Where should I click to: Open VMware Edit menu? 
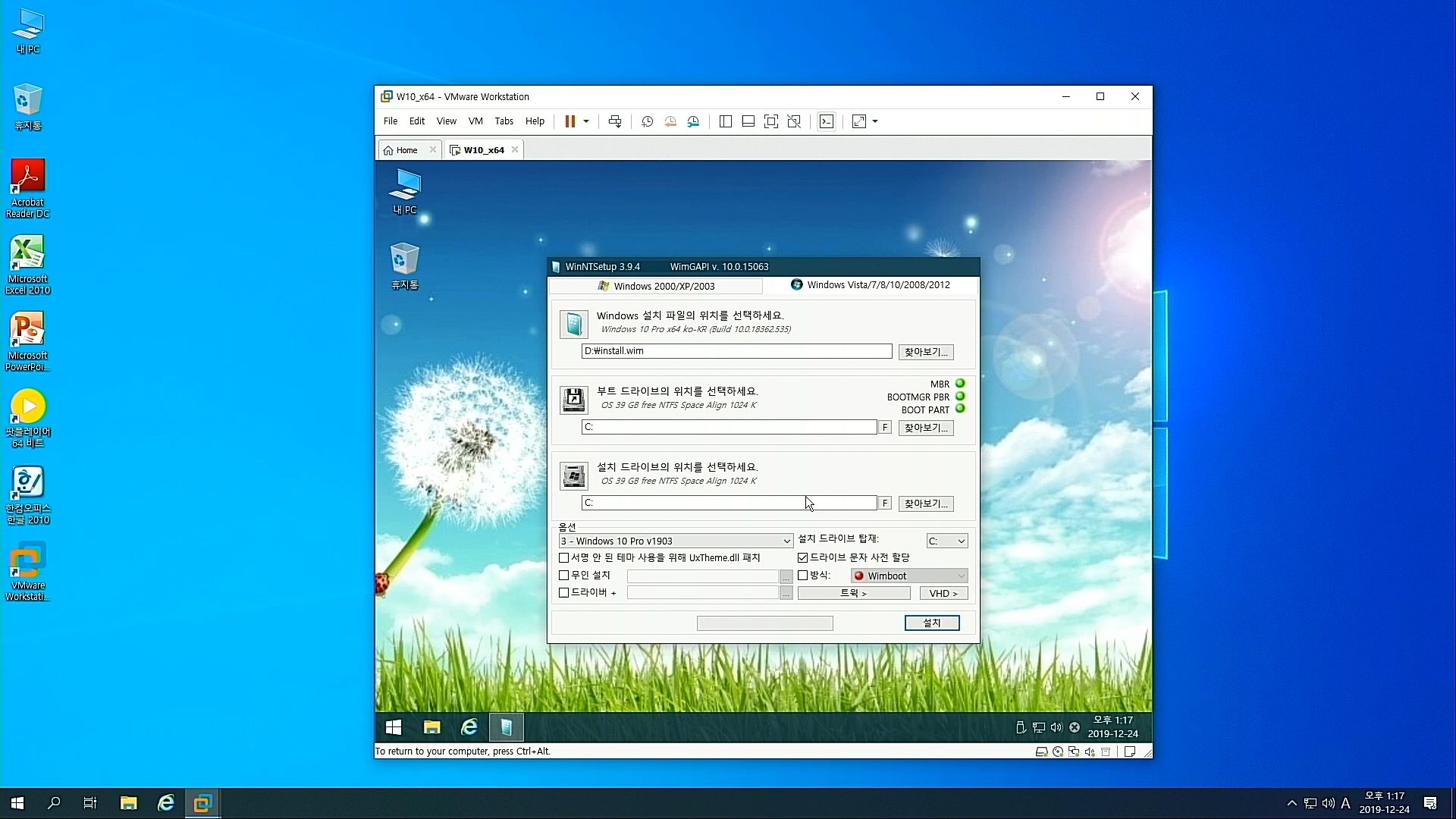click(417, 121)
